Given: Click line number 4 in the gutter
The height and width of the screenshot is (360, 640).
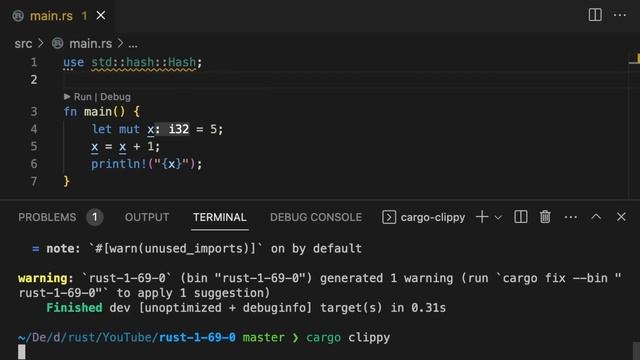Looking at the screenshot, I should (x=34, y=129).
